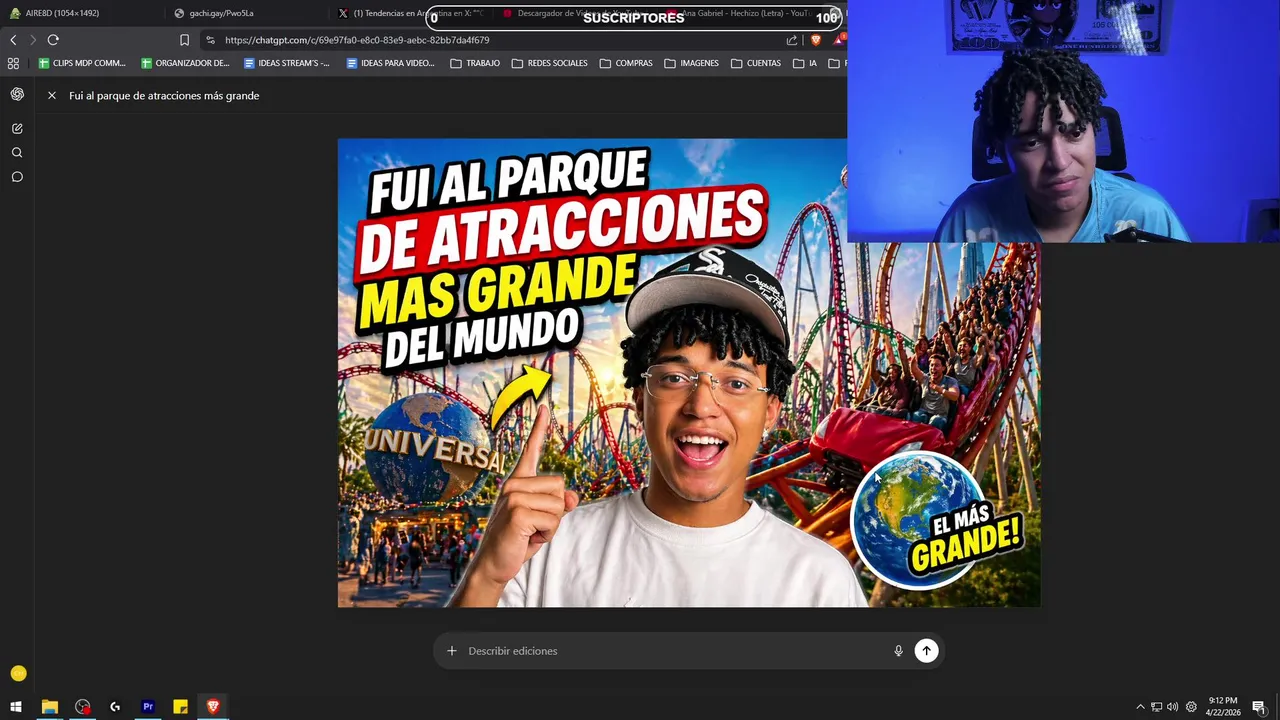This screenshot has width=1280, height=720.
Task: Click the site settings icon beside URL
Action: pyautogui.click(x=210, y=40)
